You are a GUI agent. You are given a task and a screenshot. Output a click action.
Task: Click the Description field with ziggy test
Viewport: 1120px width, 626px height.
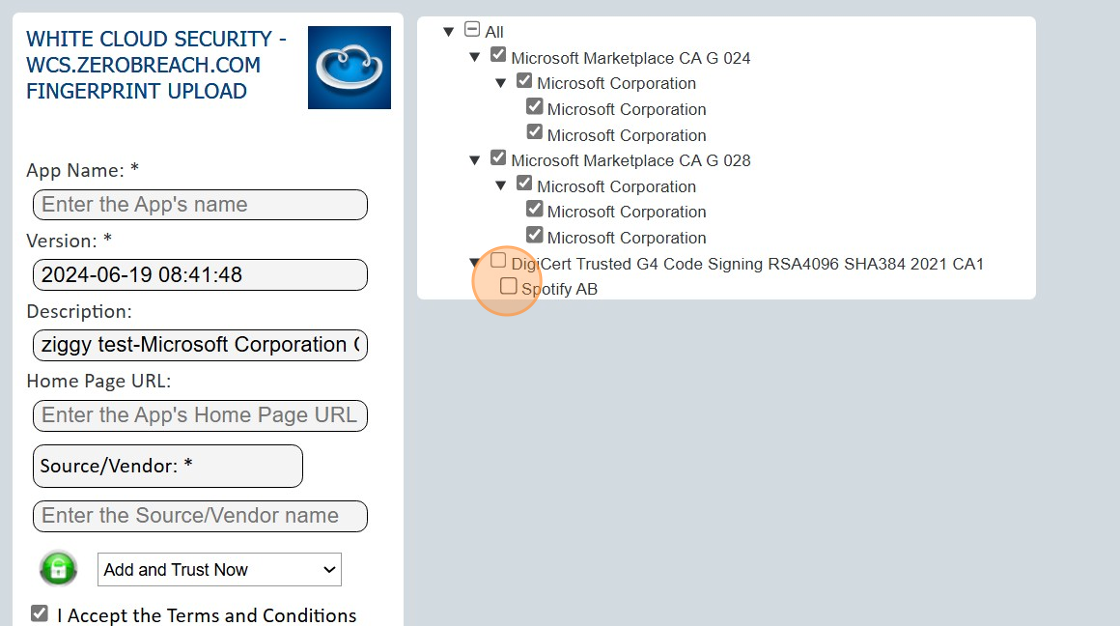click(200, 345)
